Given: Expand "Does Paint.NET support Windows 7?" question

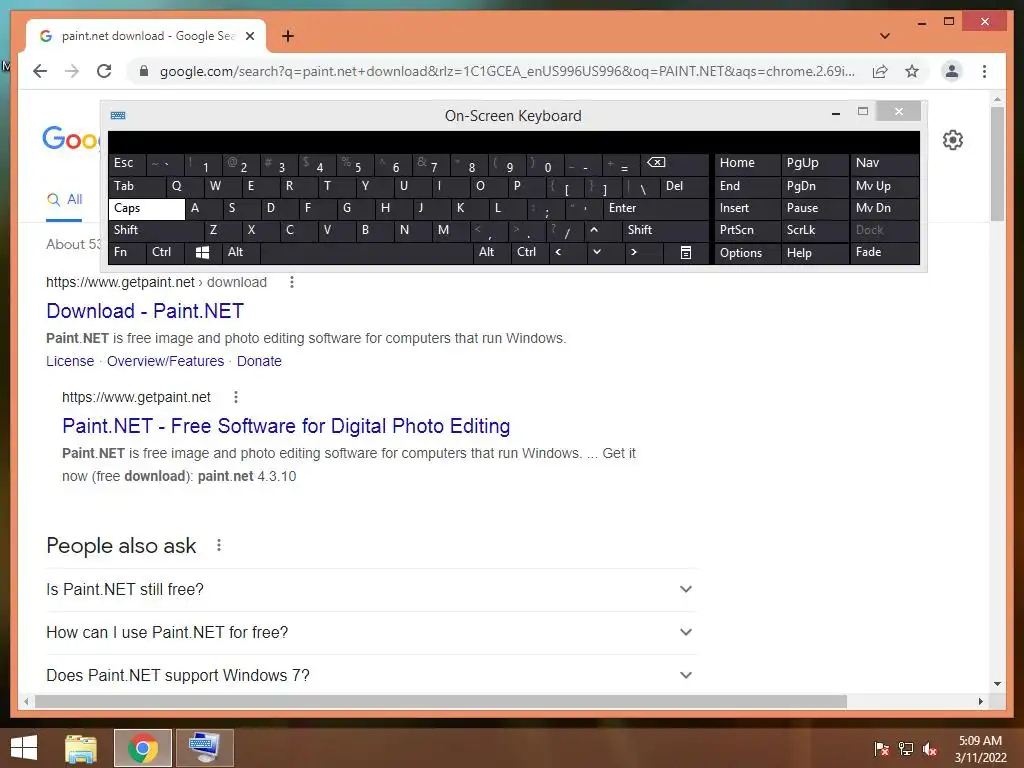Looking at the screenshot, I should pos(370,675).
